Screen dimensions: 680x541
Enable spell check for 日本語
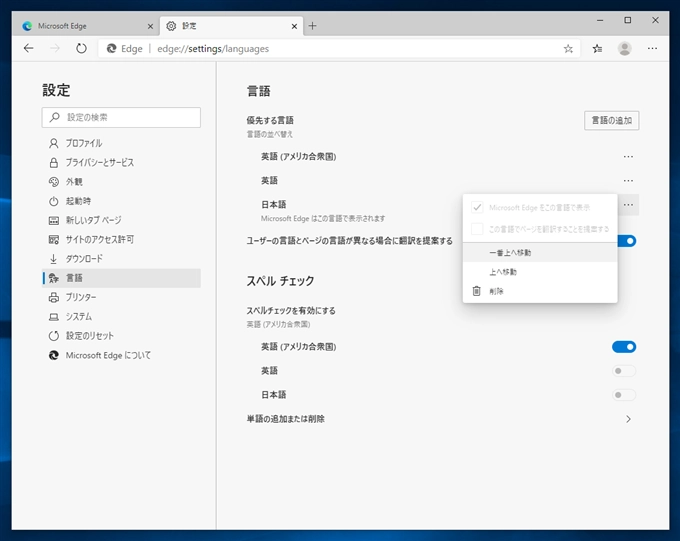pyautogui.click(x=624, y=395)
